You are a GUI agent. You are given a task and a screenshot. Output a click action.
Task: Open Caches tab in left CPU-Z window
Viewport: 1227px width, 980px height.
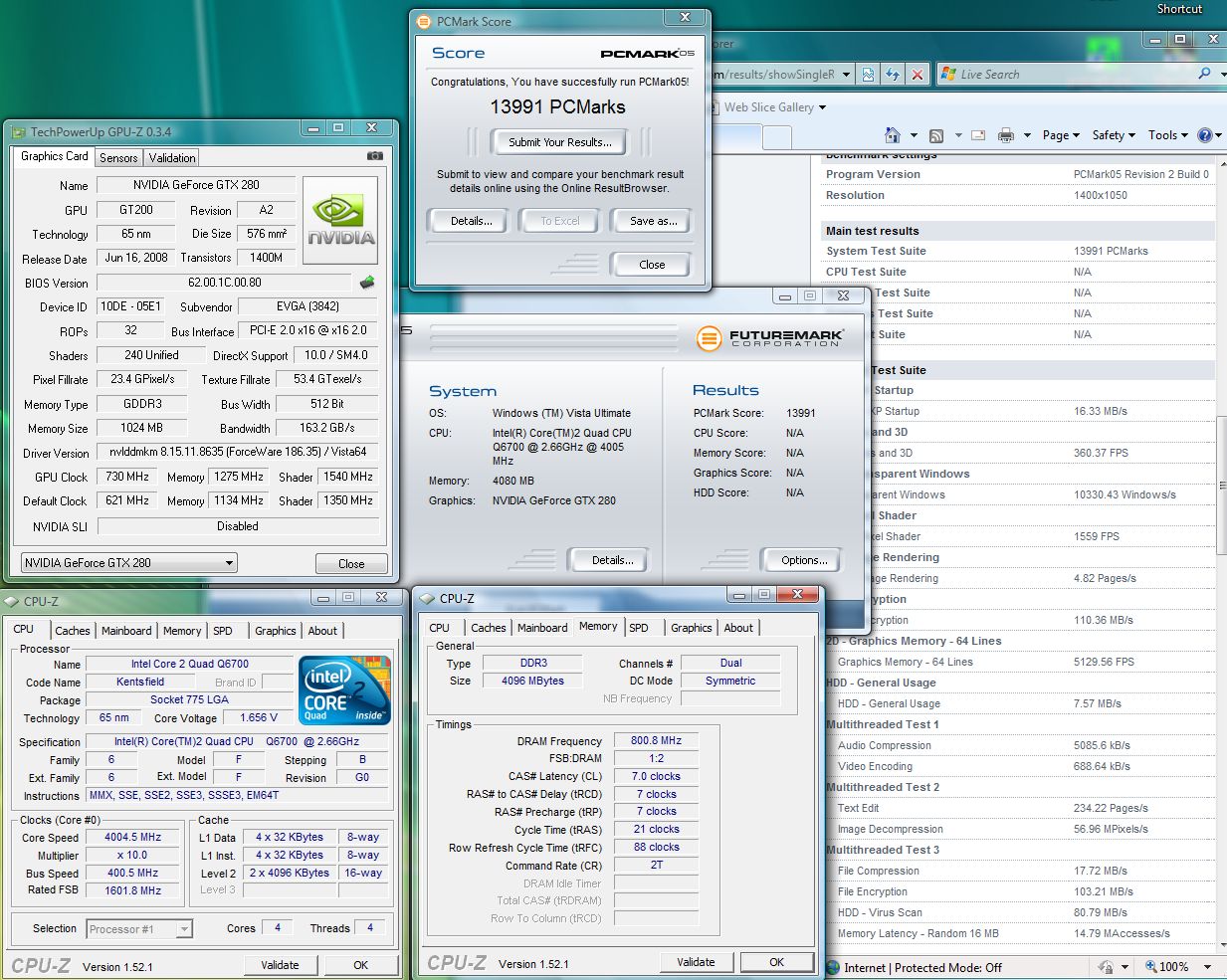(72, 631)
